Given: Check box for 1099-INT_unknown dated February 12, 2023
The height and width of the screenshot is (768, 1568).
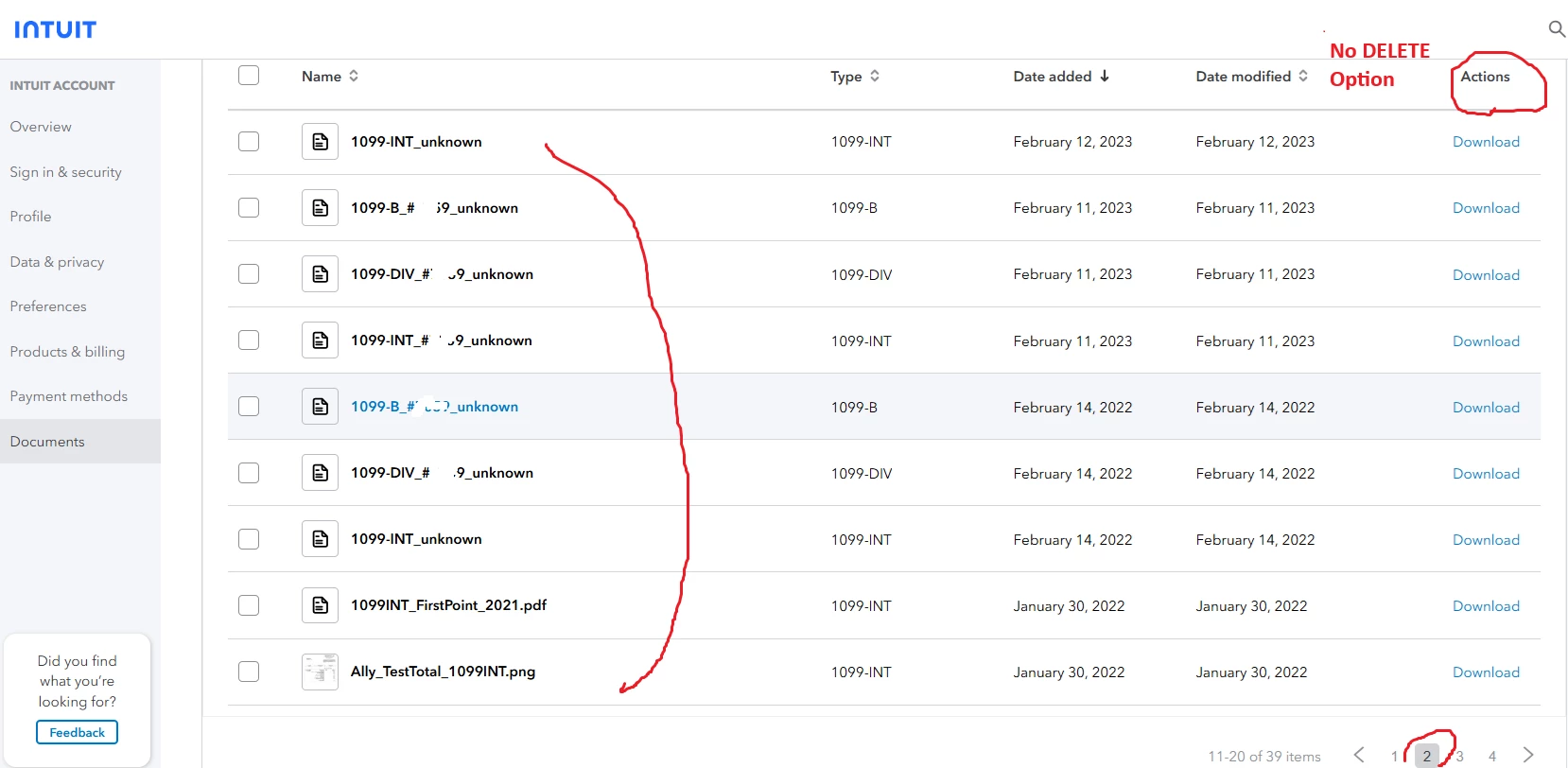Looking at the screenshot, I should (x=249, y=141).
